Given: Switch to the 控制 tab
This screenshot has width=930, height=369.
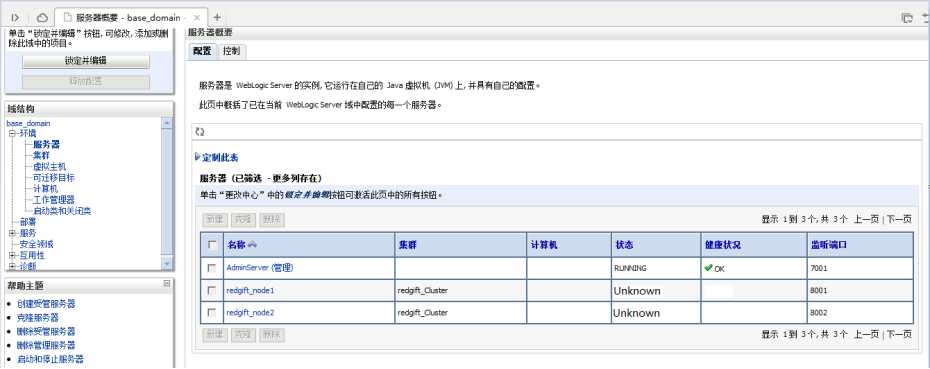Looking at the screenshot, I should click(x=232, y=52).
